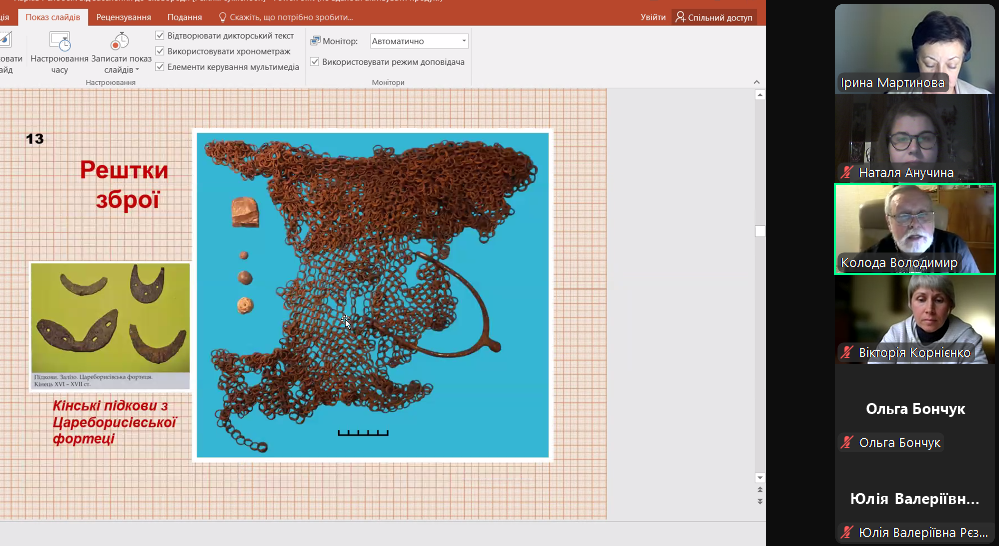Viewport: 999px width, 546px height.
Task: Click the vertical scrollbar thumb
Action: (x=759, y=231)
